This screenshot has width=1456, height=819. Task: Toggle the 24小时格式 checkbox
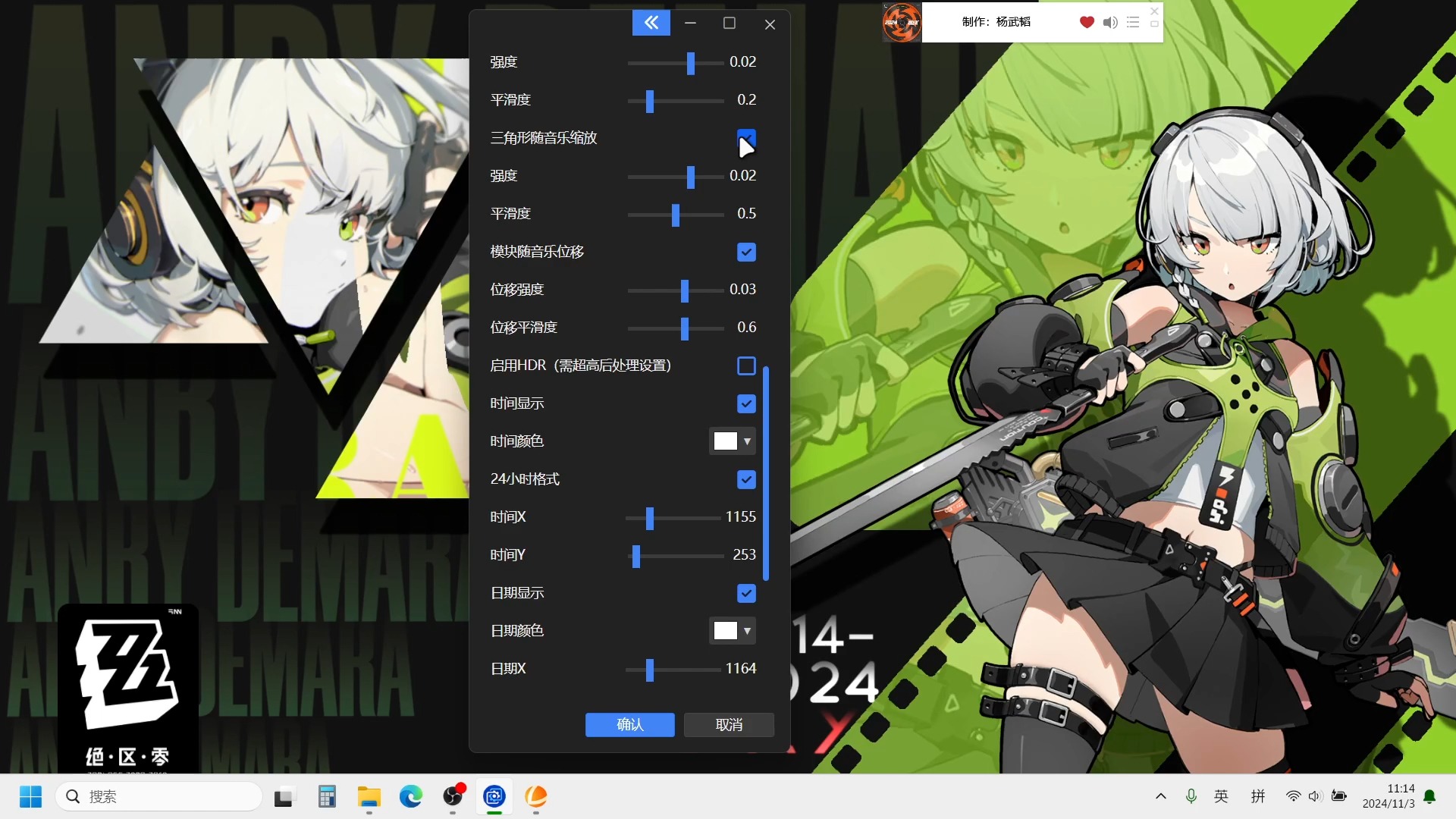746,479
